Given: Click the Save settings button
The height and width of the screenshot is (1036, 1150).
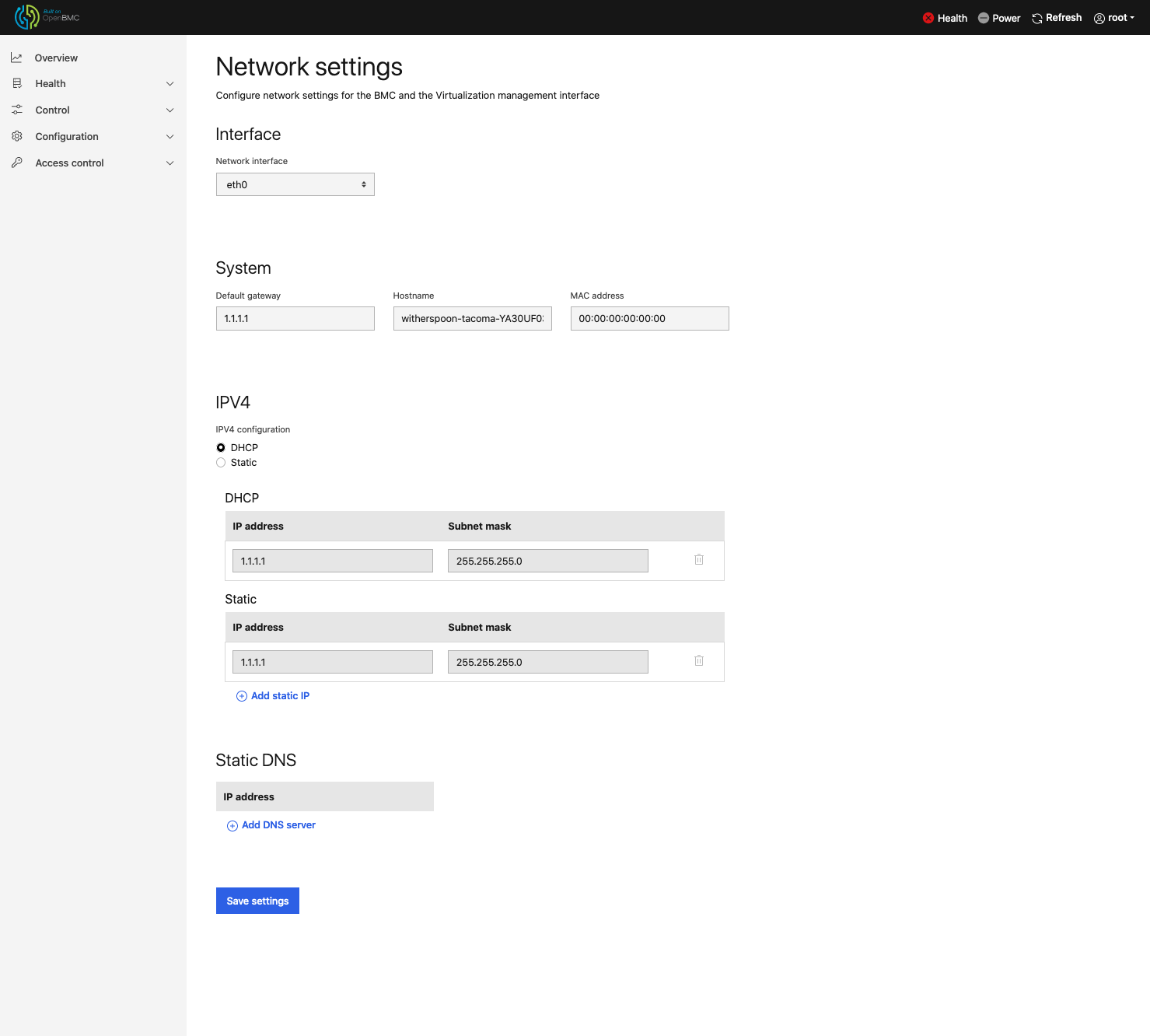Looking at the screenshot, I should click(257, 901).
